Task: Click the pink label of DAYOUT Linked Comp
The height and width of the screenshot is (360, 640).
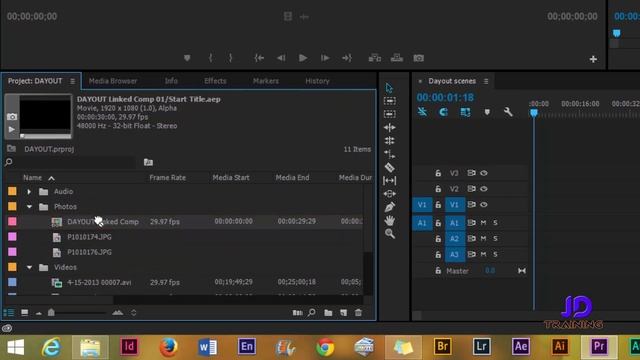Action: [12, 222]
